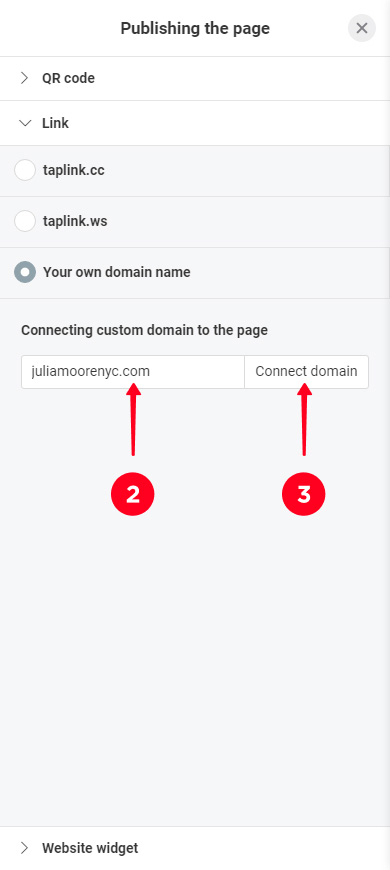The width and height of the screenshot is (390, 870).
Task: Click the Connect domain button
Action: [306, 372]
